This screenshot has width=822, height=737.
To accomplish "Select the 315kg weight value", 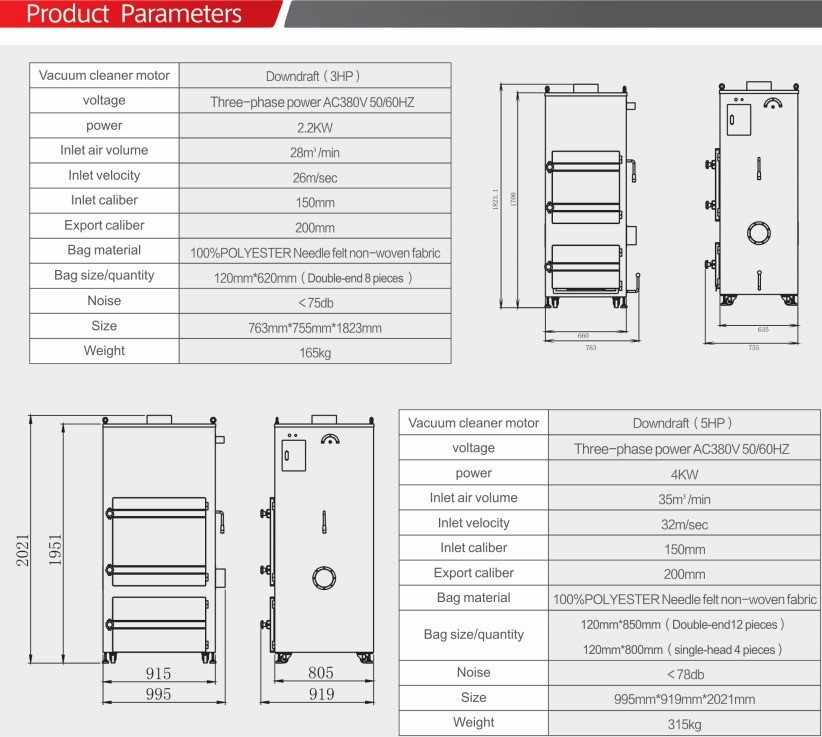I will pos(684,723).
